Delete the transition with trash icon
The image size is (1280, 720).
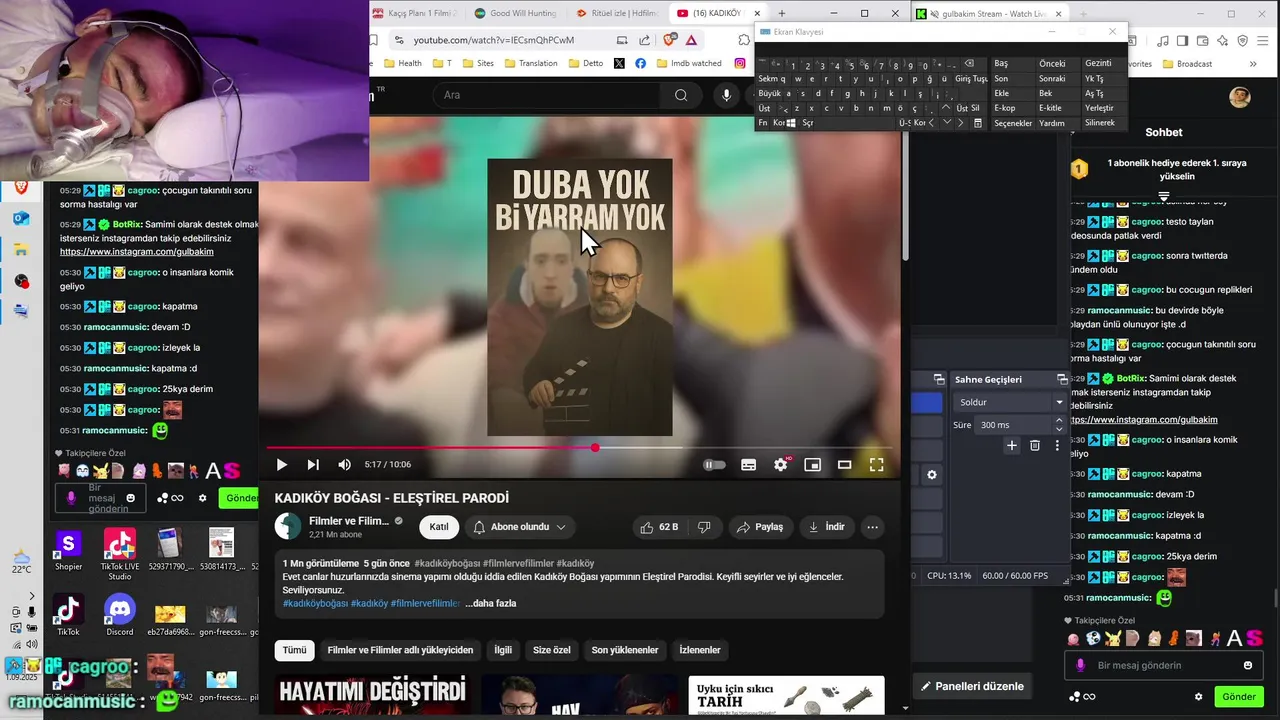(1035, 445)
